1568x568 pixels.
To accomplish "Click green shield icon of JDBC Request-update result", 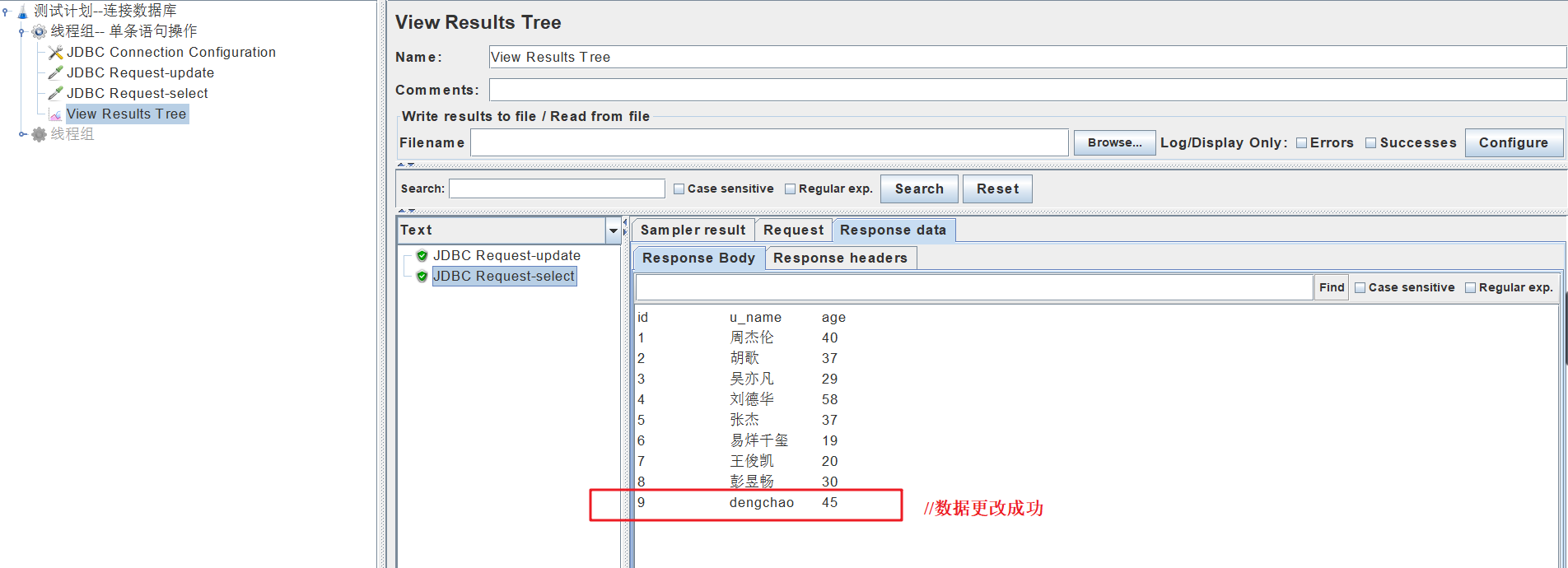I will [422, 256].
